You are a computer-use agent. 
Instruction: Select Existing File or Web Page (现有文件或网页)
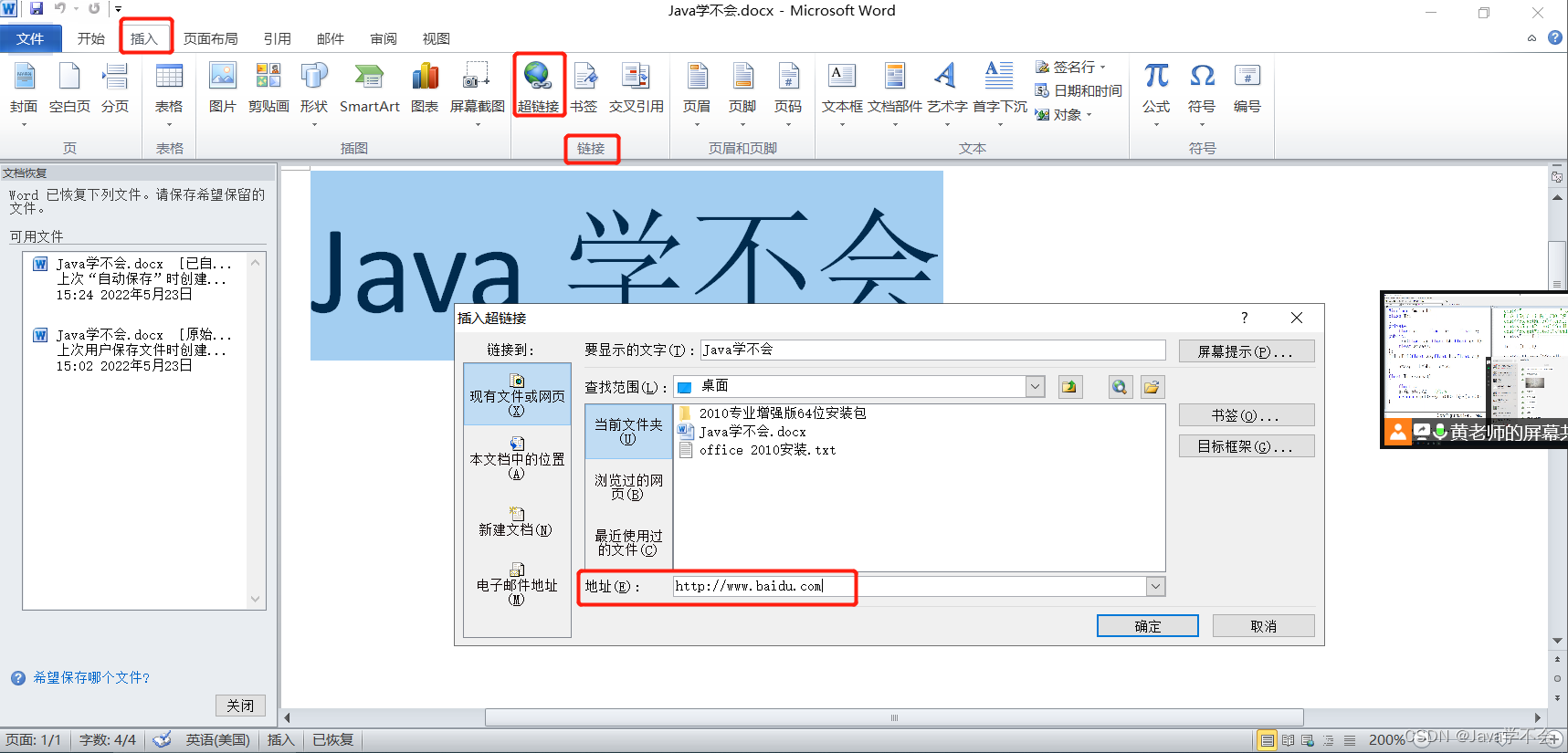517,395
